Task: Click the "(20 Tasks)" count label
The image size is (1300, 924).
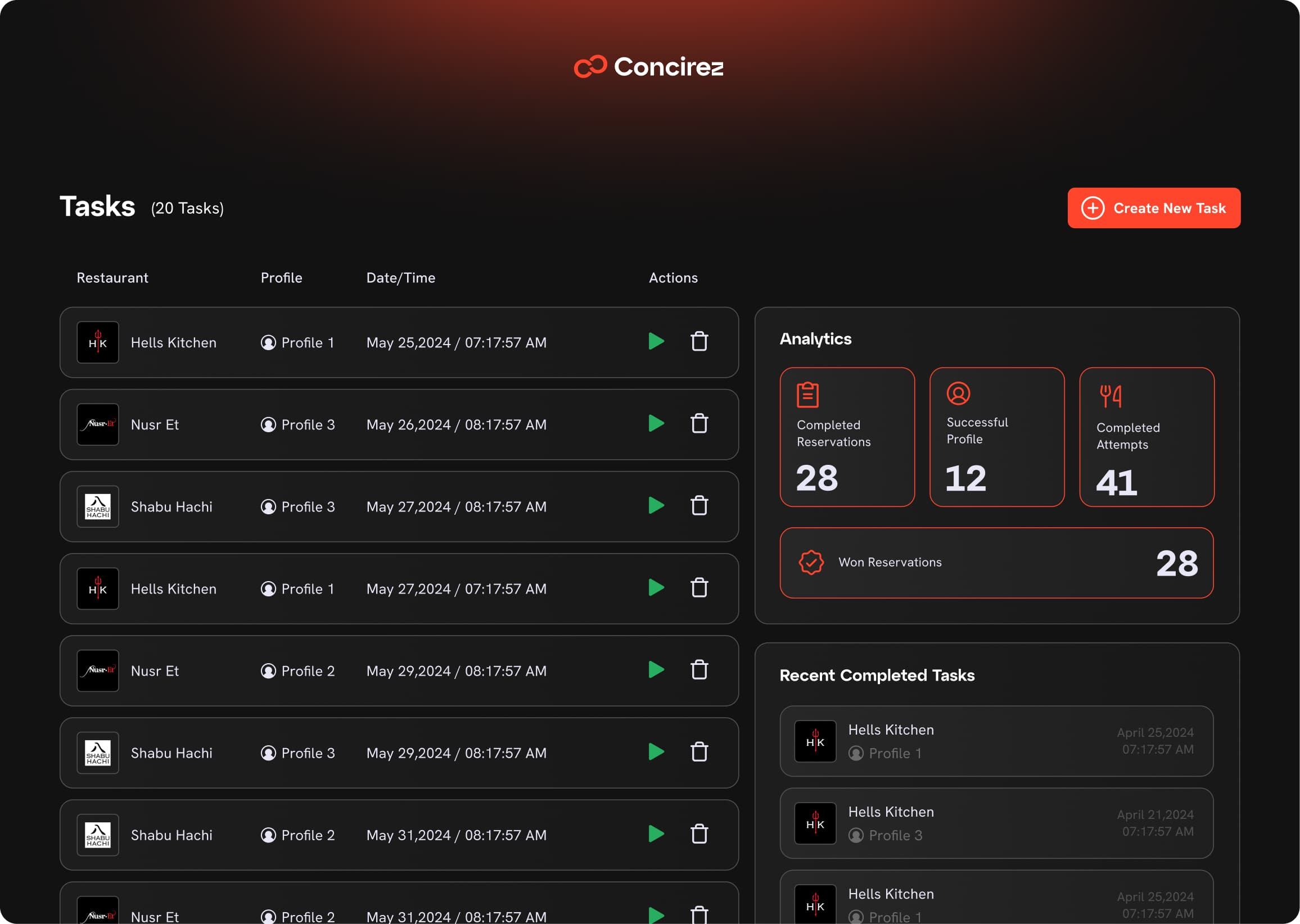Action: 187,209
